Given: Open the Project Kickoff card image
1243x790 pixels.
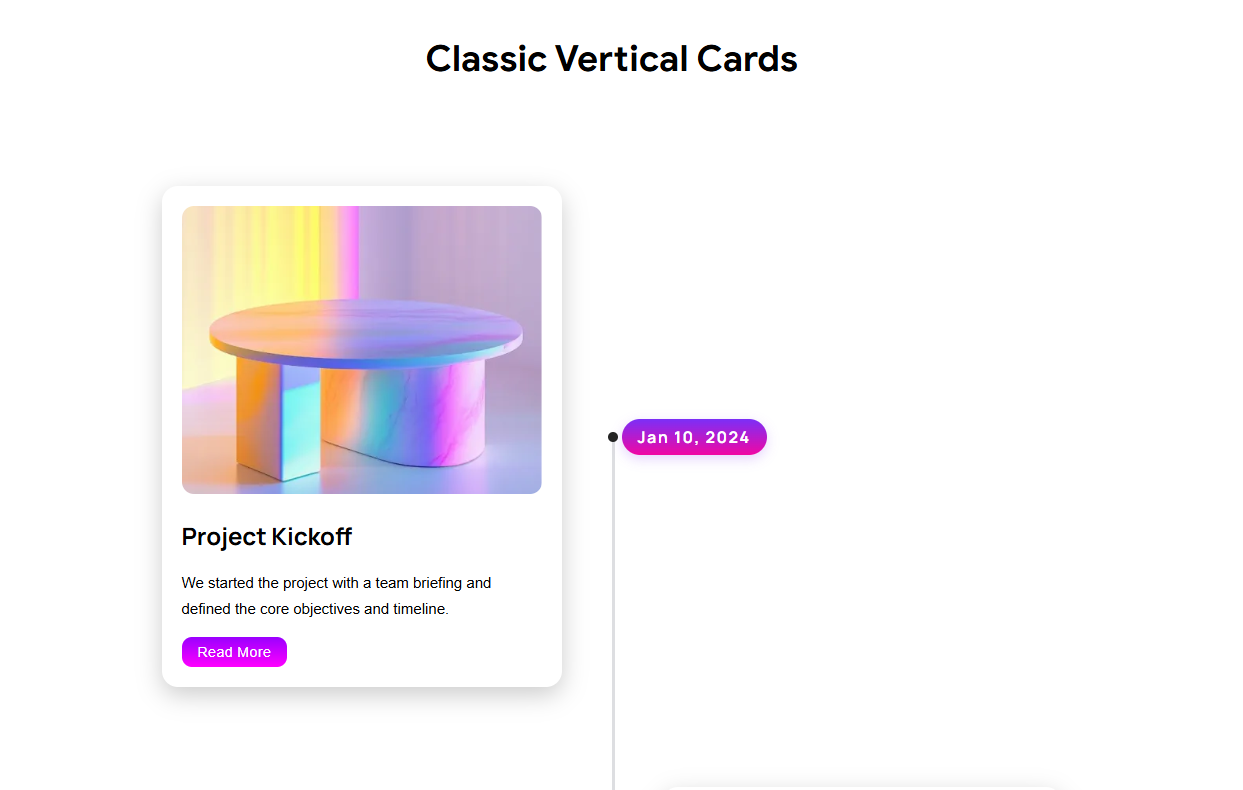Looking at the screenshot, I should [361, 349].
